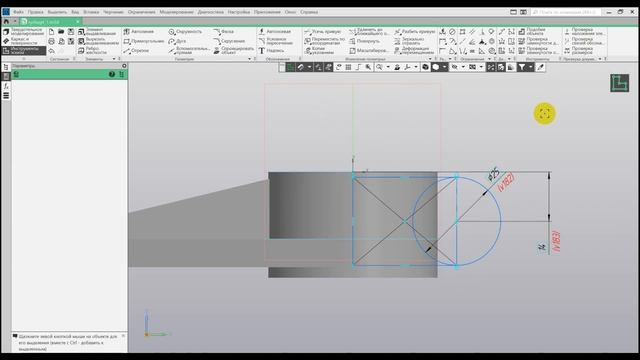Viewport: 640px width, 360px height.
Task: Open dropdown next to filter funnel
Action: pos(531,67)
